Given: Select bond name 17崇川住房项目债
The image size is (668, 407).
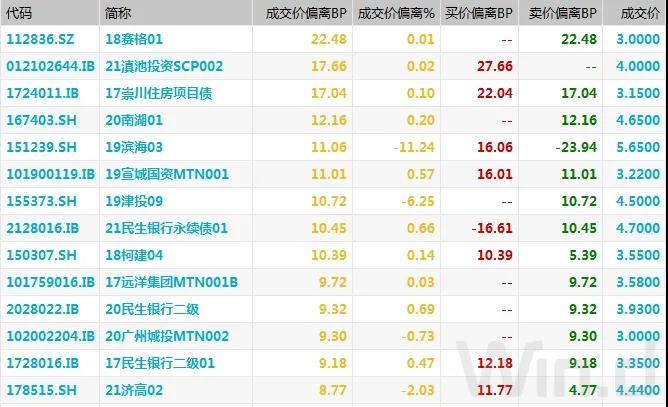Looking at the screenshot, I should click(x=158, y=93).
